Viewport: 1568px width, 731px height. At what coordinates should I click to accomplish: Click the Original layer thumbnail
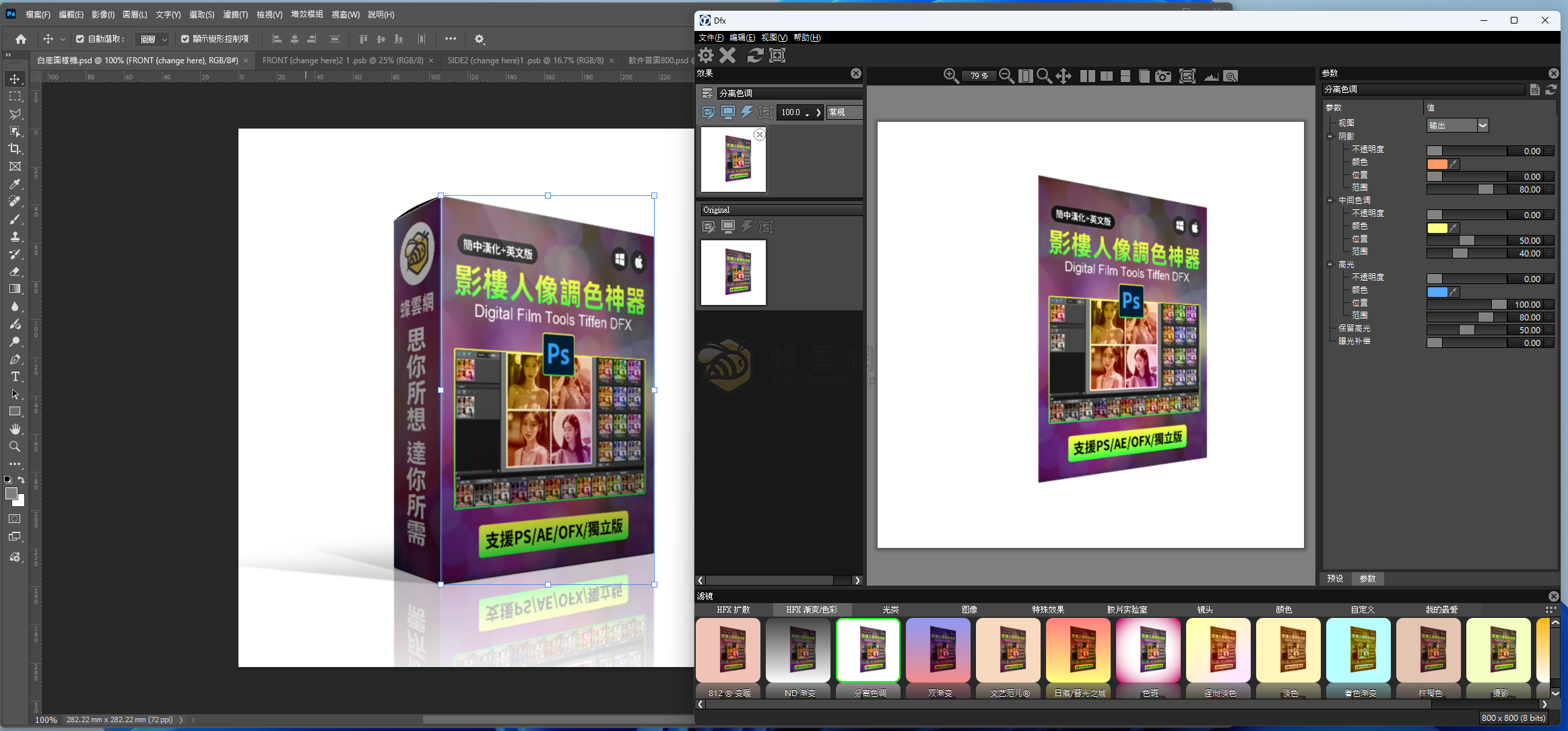click(733, 273)
